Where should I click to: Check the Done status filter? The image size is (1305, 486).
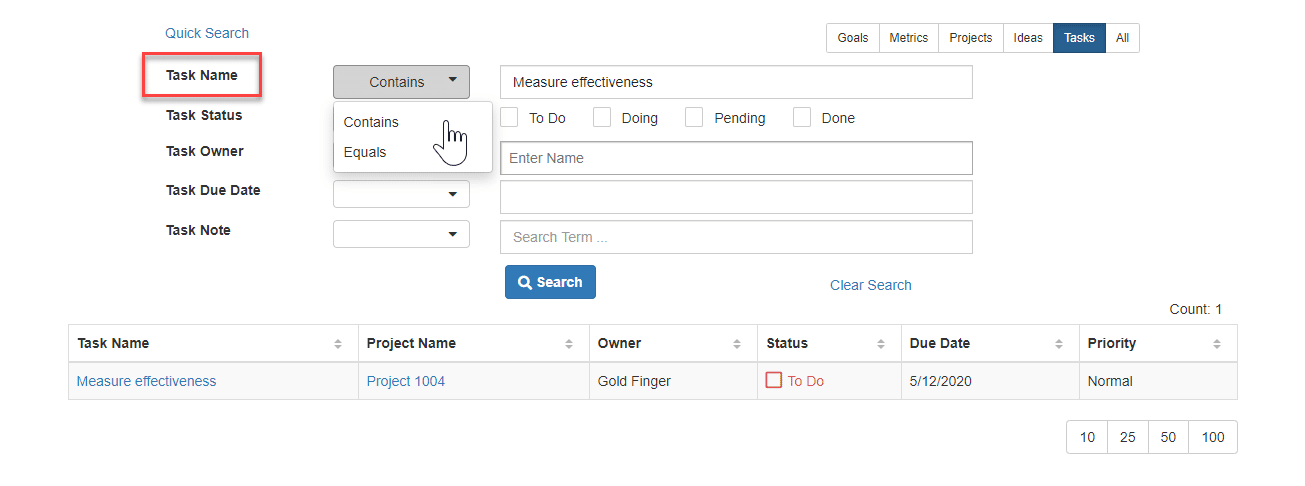click(x=802, y=118)
